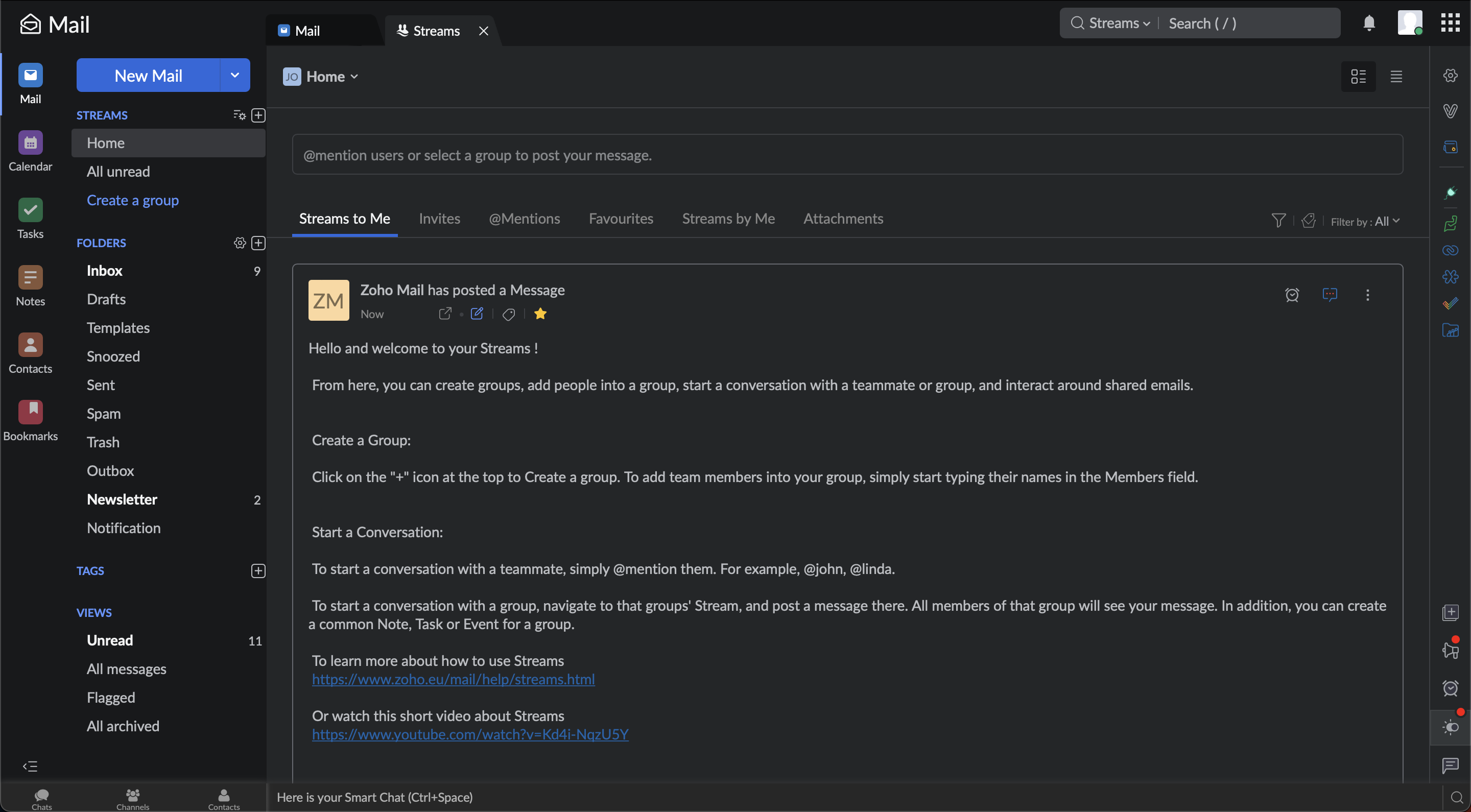Viewport: 1471px width, 812px height.
Task: Open the Tasks app
Action: tap(30, 219)
